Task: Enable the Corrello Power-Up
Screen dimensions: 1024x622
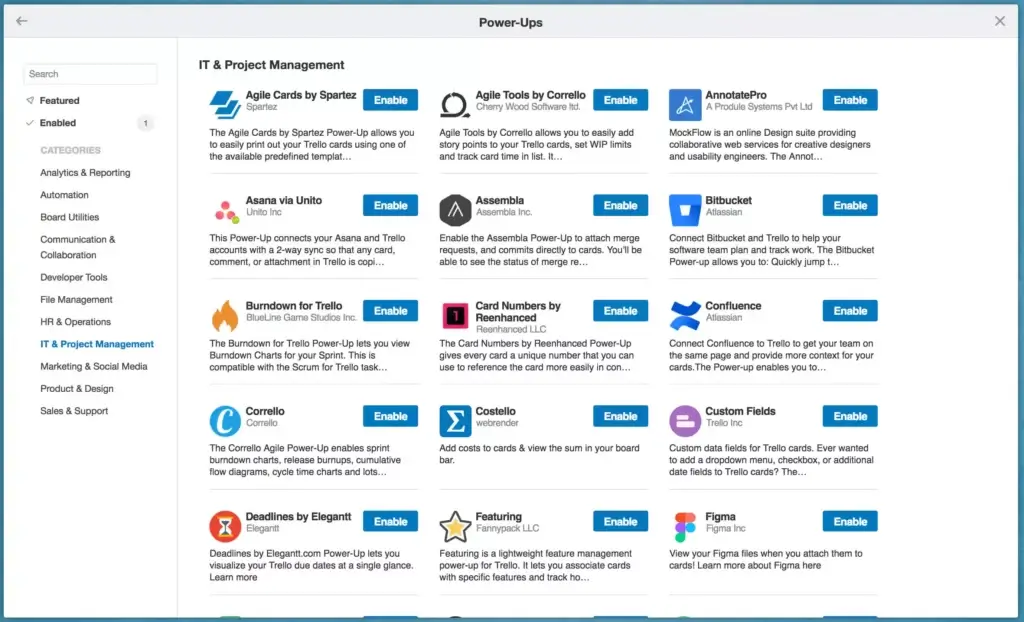Action: (x=390, y=416)
